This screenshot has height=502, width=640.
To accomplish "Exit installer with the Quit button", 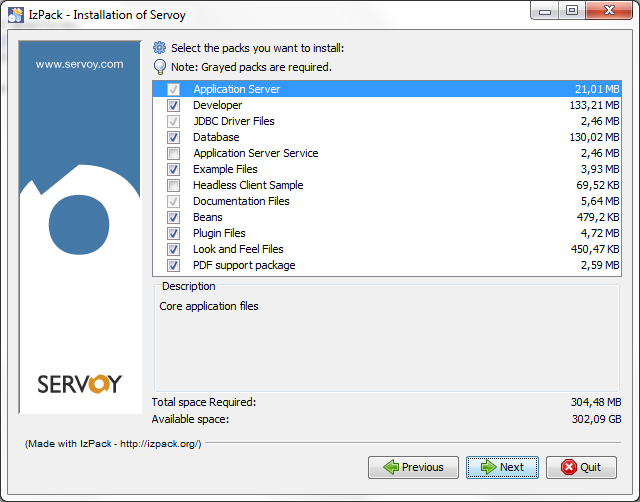I will [581, 467].
